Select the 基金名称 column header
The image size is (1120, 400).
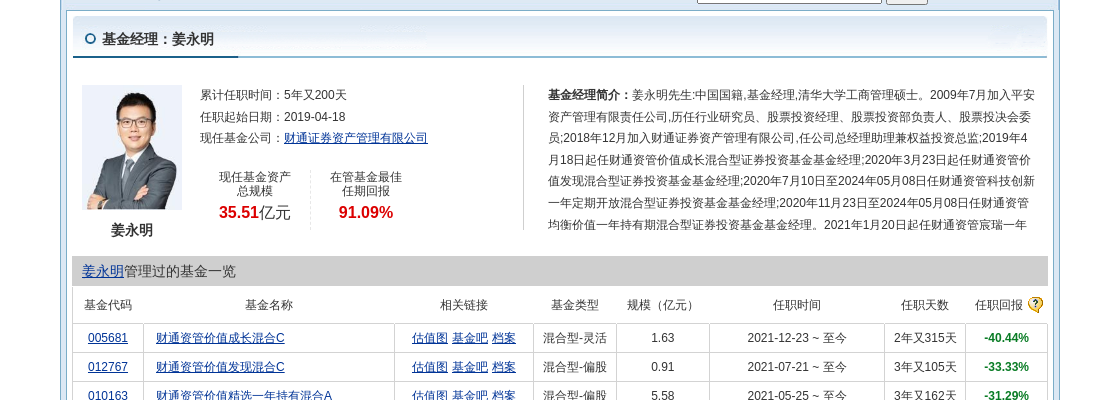click(269, 305)
